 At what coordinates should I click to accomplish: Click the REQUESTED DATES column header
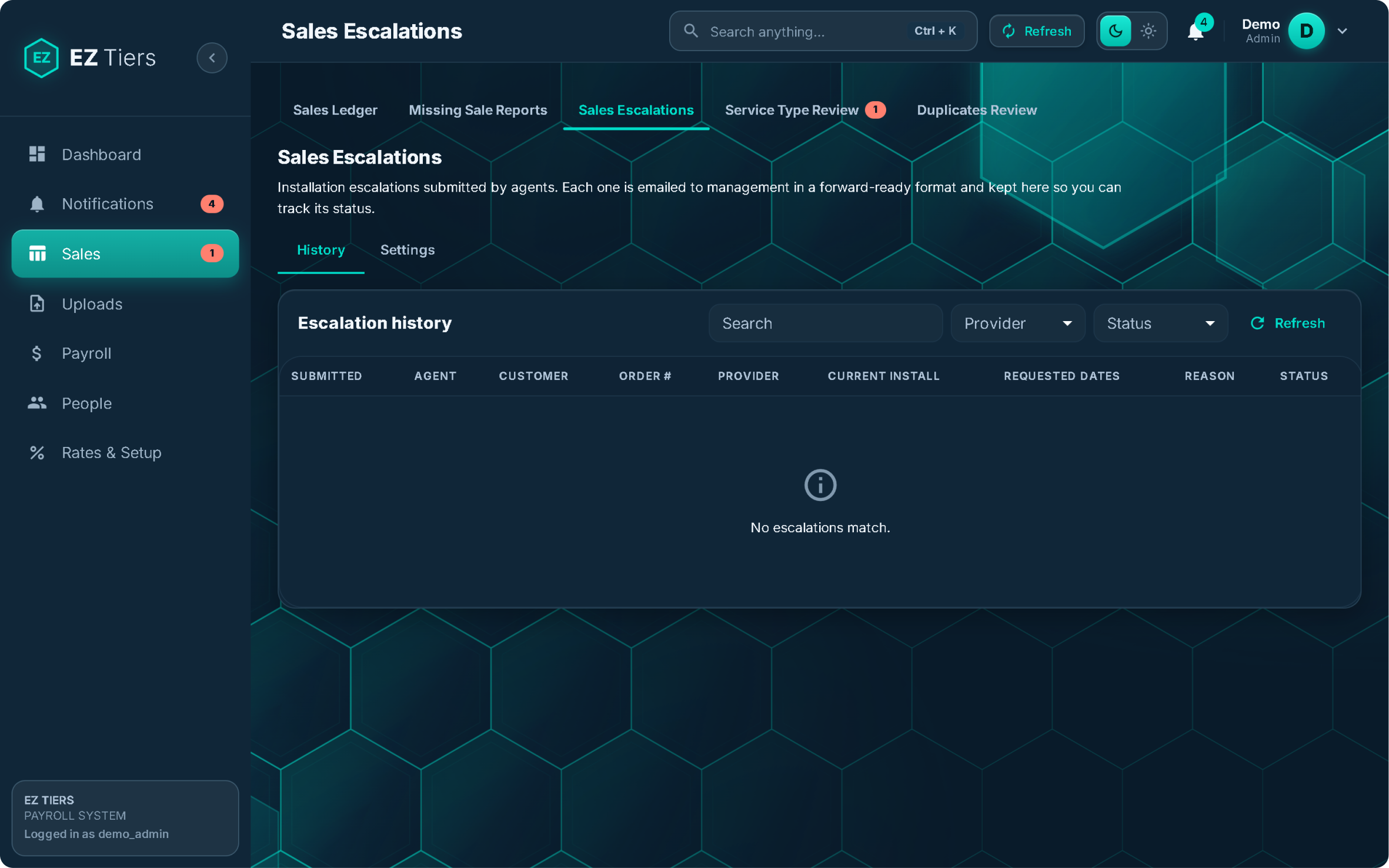[x=1061, y=376]
